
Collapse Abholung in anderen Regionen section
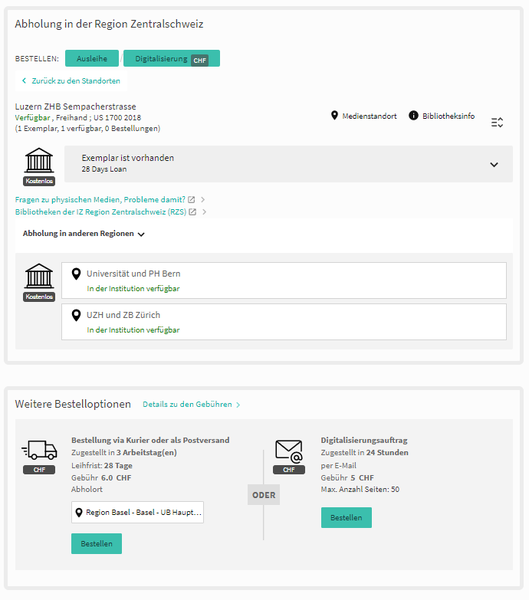(x=83, y=234)
